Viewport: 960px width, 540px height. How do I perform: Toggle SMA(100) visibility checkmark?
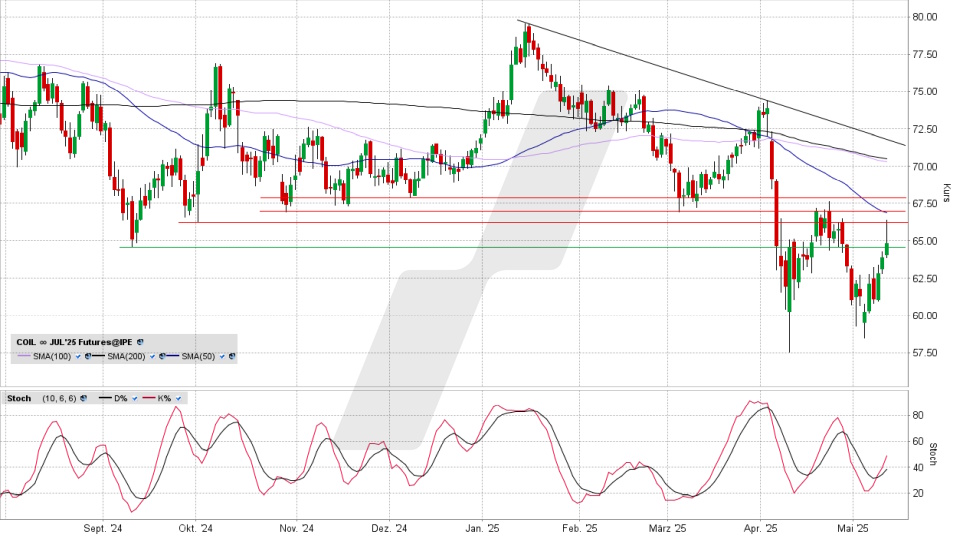[78, 356]
